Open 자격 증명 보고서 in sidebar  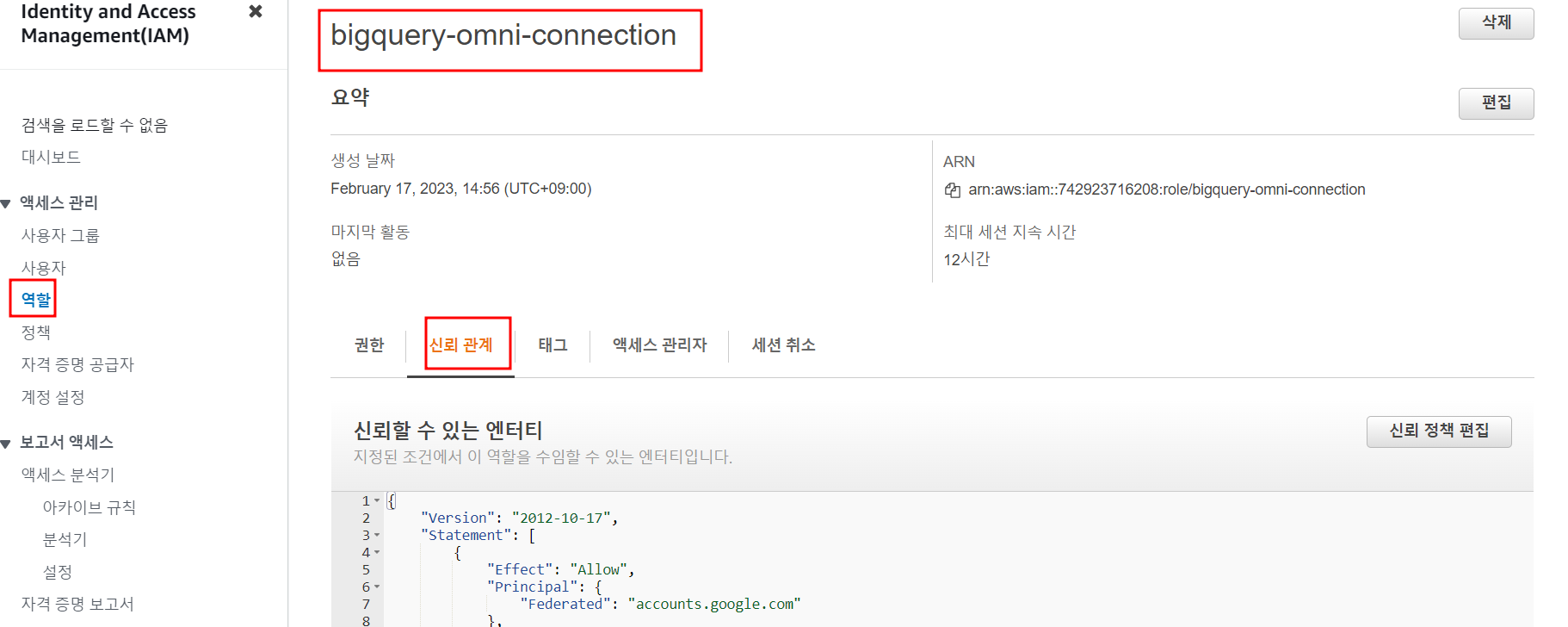point(77,605)
